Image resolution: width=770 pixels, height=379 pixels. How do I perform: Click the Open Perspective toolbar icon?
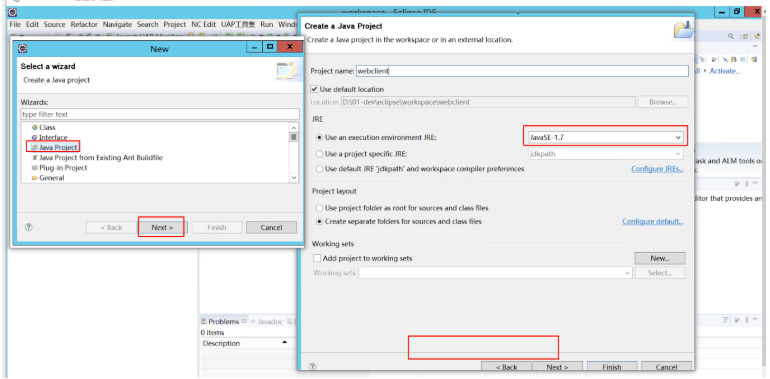[x=745, y=36]
